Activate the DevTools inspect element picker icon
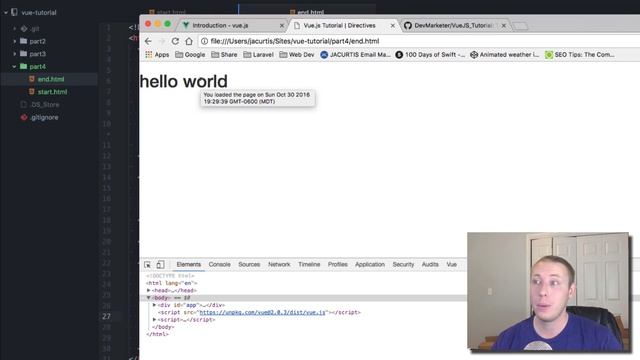 147,264
